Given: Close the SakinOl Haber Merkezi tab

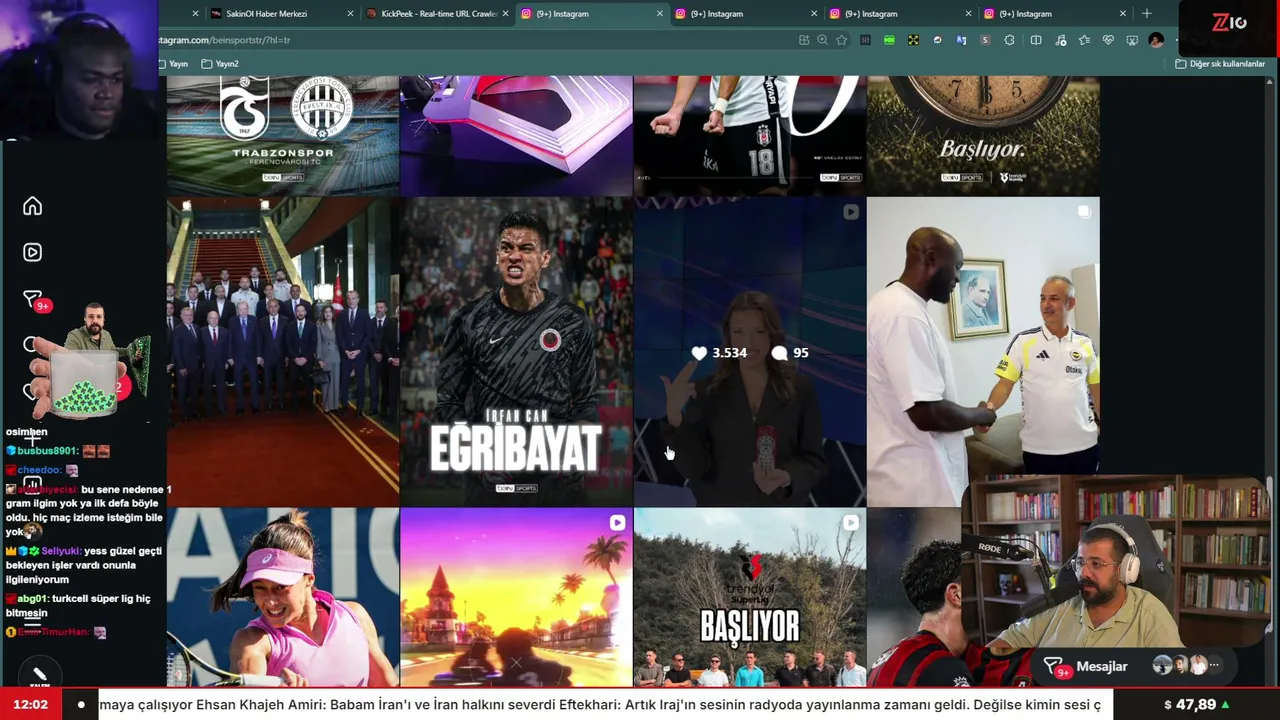Looking at the screenshot, I should 350,14.
